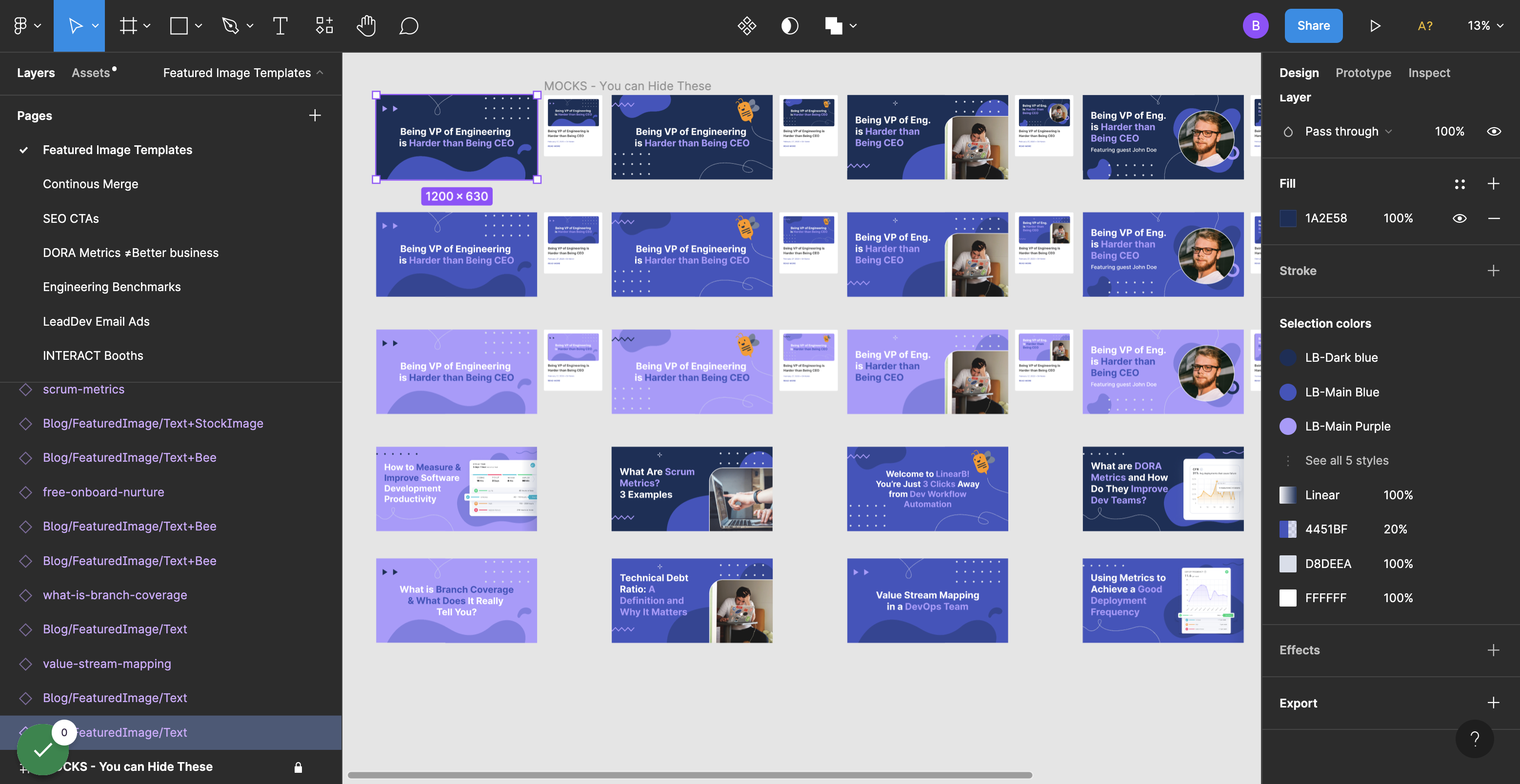This screenshot has width=1520, height=784.
Task: Open the 13% zoom dropdown
Action: pos(1485,25)
